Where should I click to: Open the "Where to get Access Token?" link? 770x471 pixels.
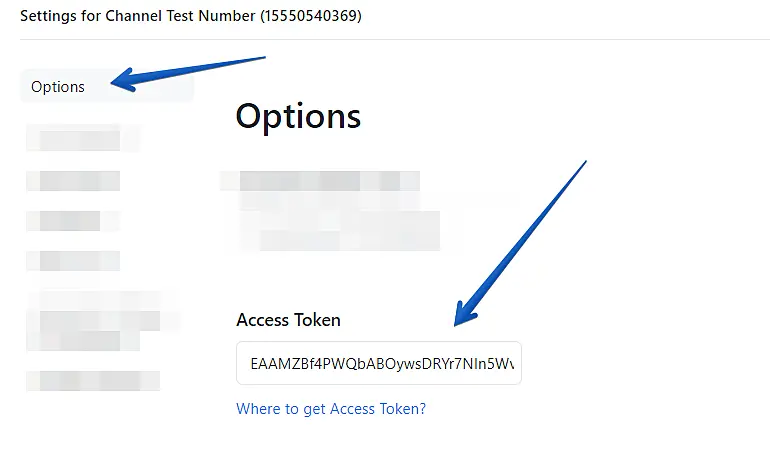(x=330, y=409)
